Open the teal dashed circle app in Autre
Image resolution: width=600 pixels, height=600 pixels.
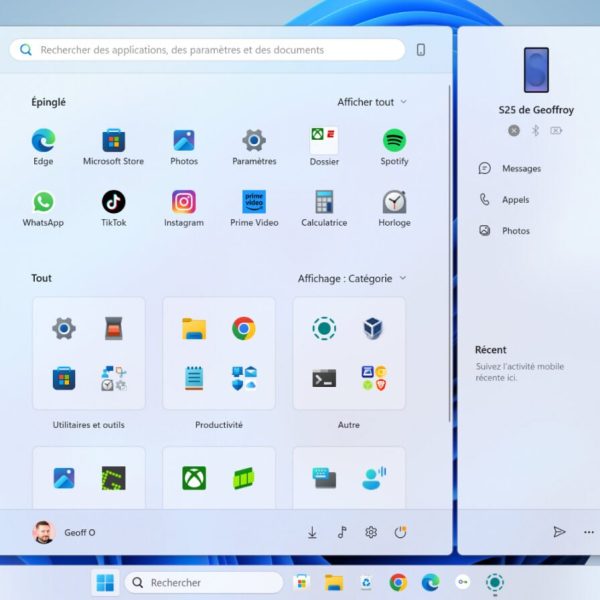pos(324,328)
